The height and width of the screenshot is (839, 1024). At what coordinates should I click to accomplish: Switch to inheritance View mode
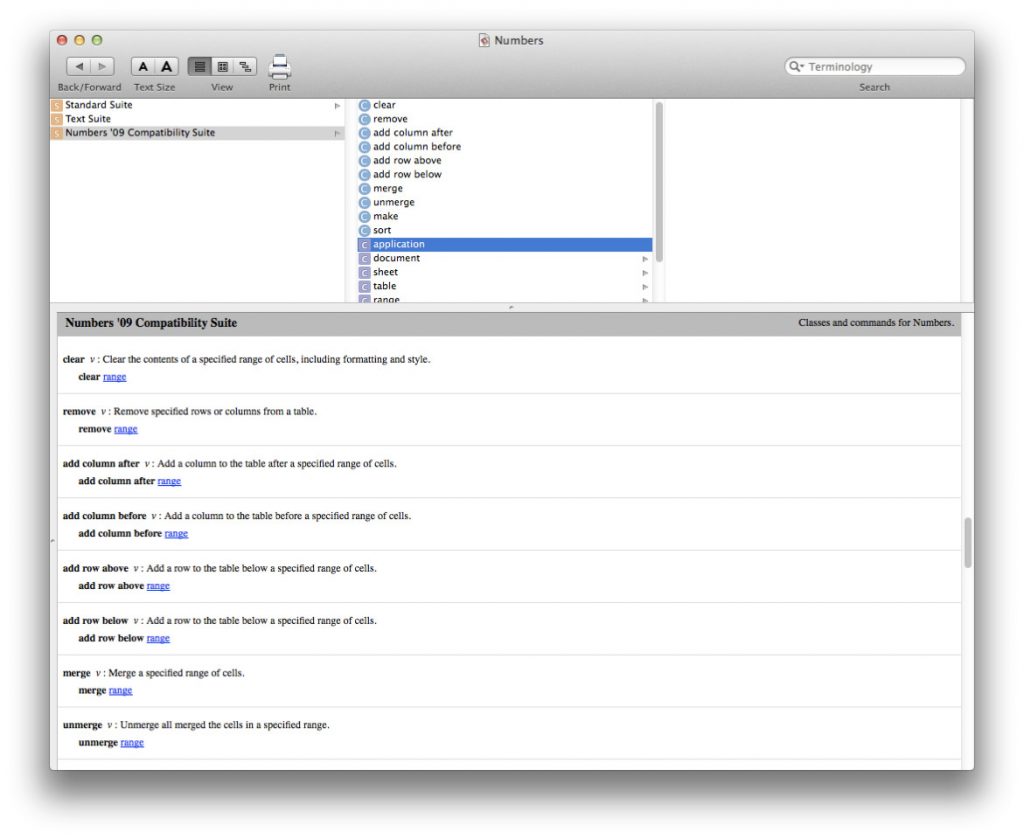[x=245, y=65]
